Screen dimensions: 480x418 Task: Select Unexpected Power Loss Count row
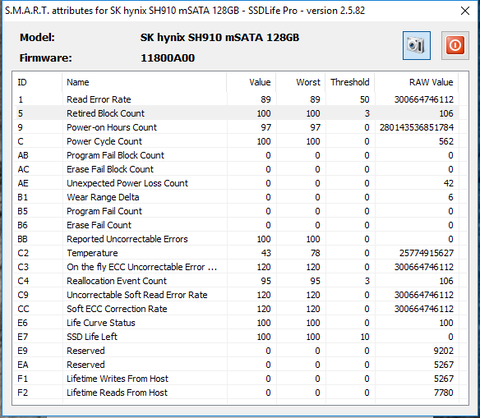[236, 183]
